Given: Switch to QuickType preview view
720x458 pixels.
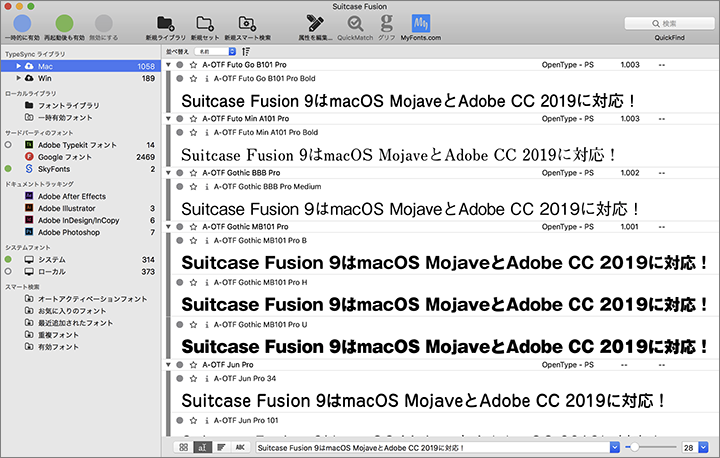Looking at the screenshot, I should coord(202,447).
